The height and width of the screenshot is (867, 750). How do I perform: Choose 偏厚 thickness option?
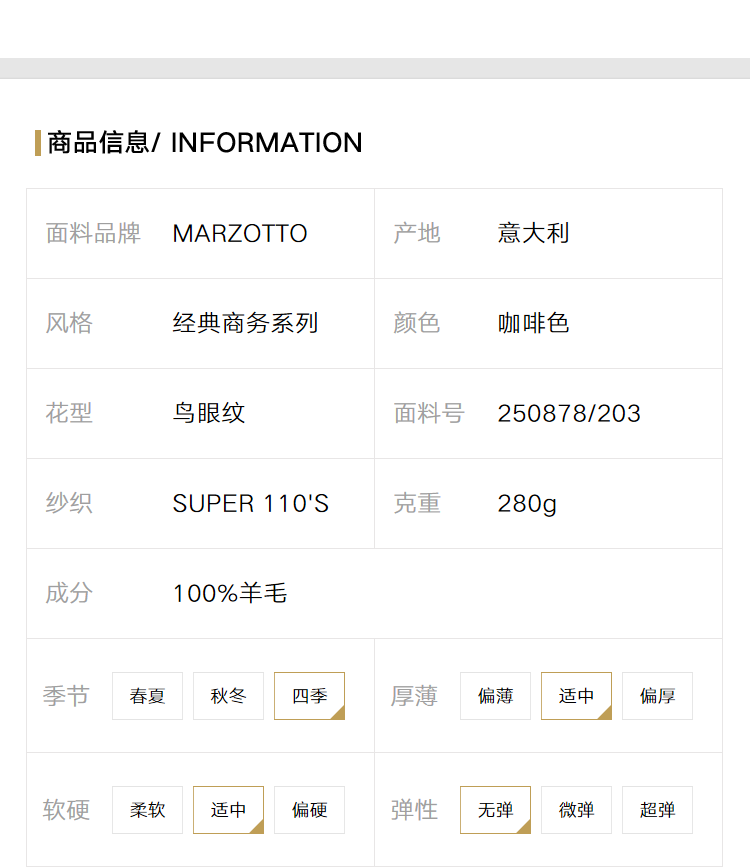657,696
